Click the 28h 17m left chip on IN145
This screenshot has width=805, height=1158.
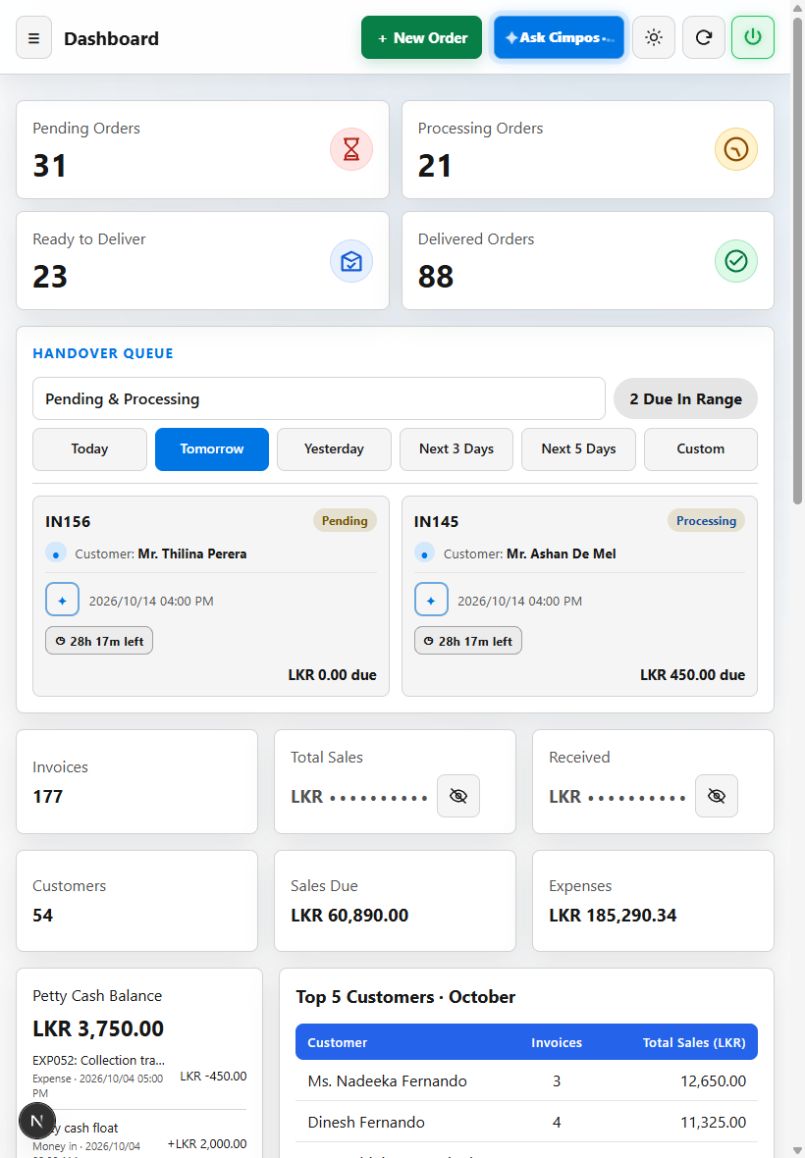coord(467,641)
